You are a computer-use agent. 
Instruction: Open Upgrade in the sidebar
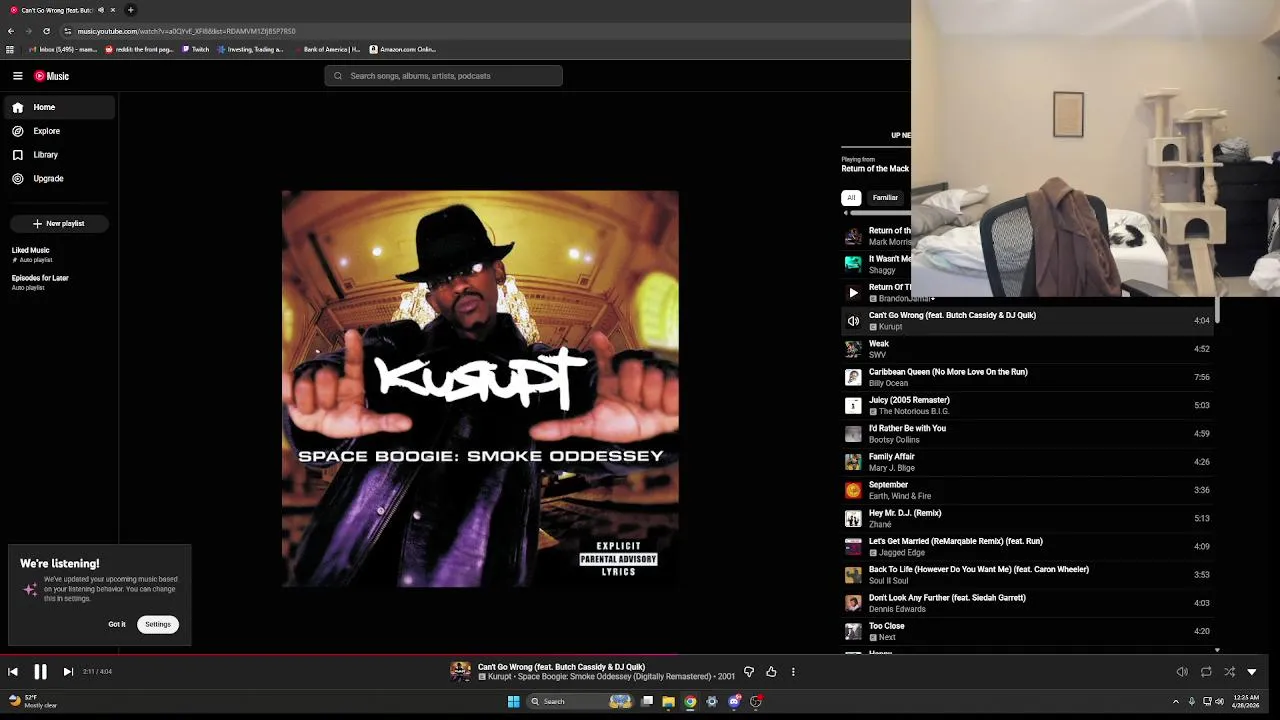[57, 179]
